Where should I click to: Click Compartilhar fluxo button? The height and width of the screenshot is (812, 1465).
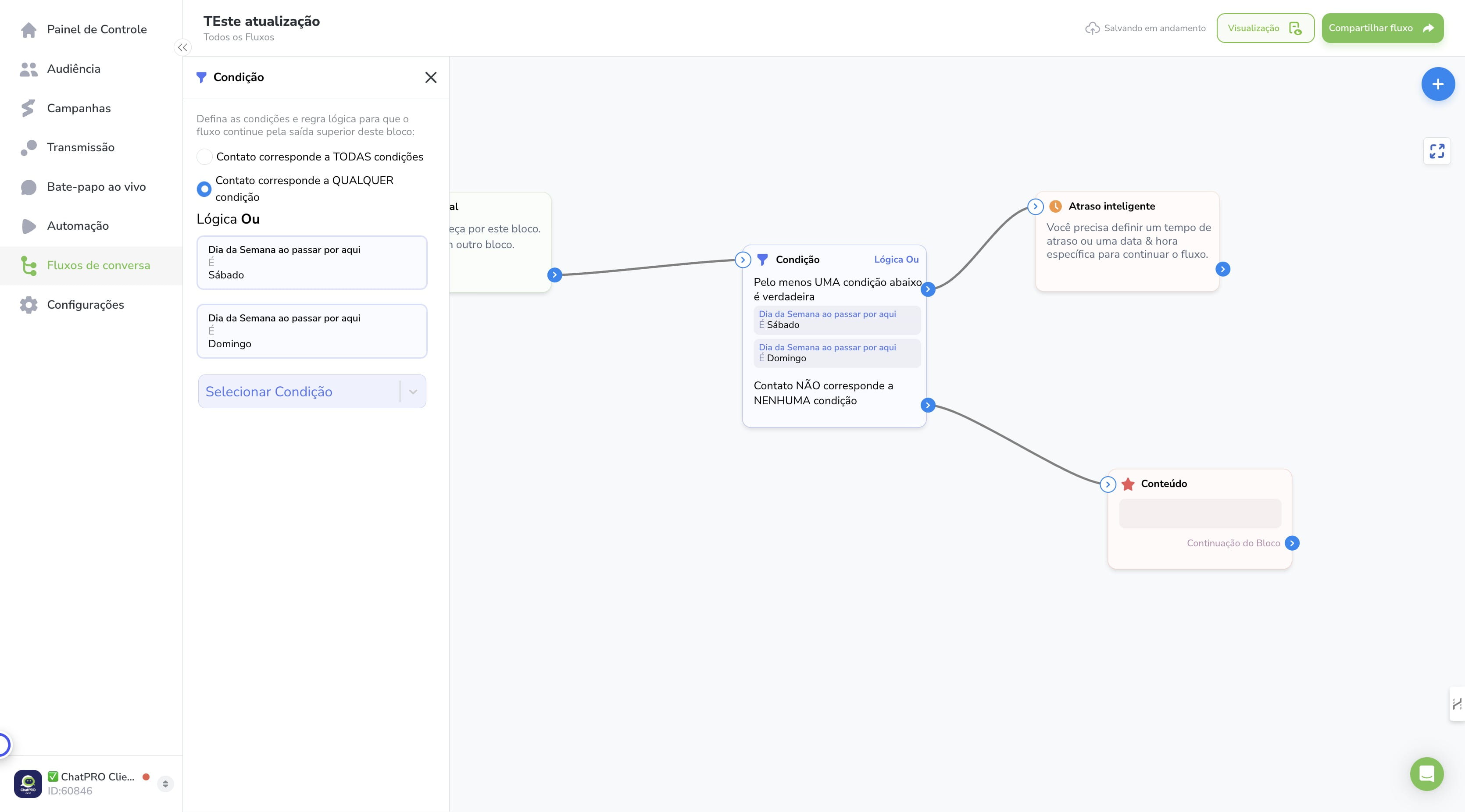[x=1382, y=28]
